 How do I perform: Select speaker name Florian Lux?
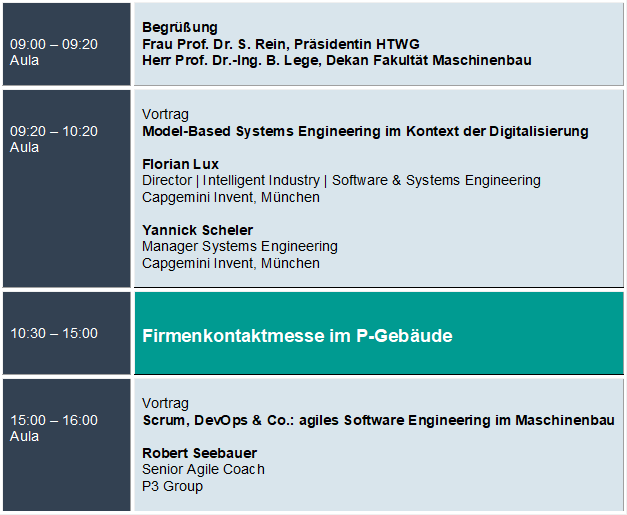[180, 164]
